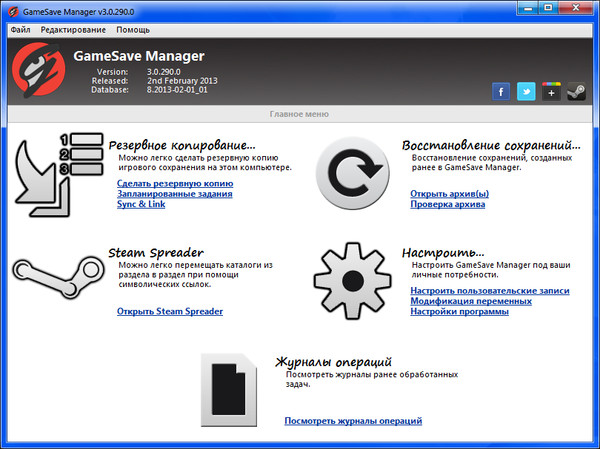Open the Помощь menu

133,30
